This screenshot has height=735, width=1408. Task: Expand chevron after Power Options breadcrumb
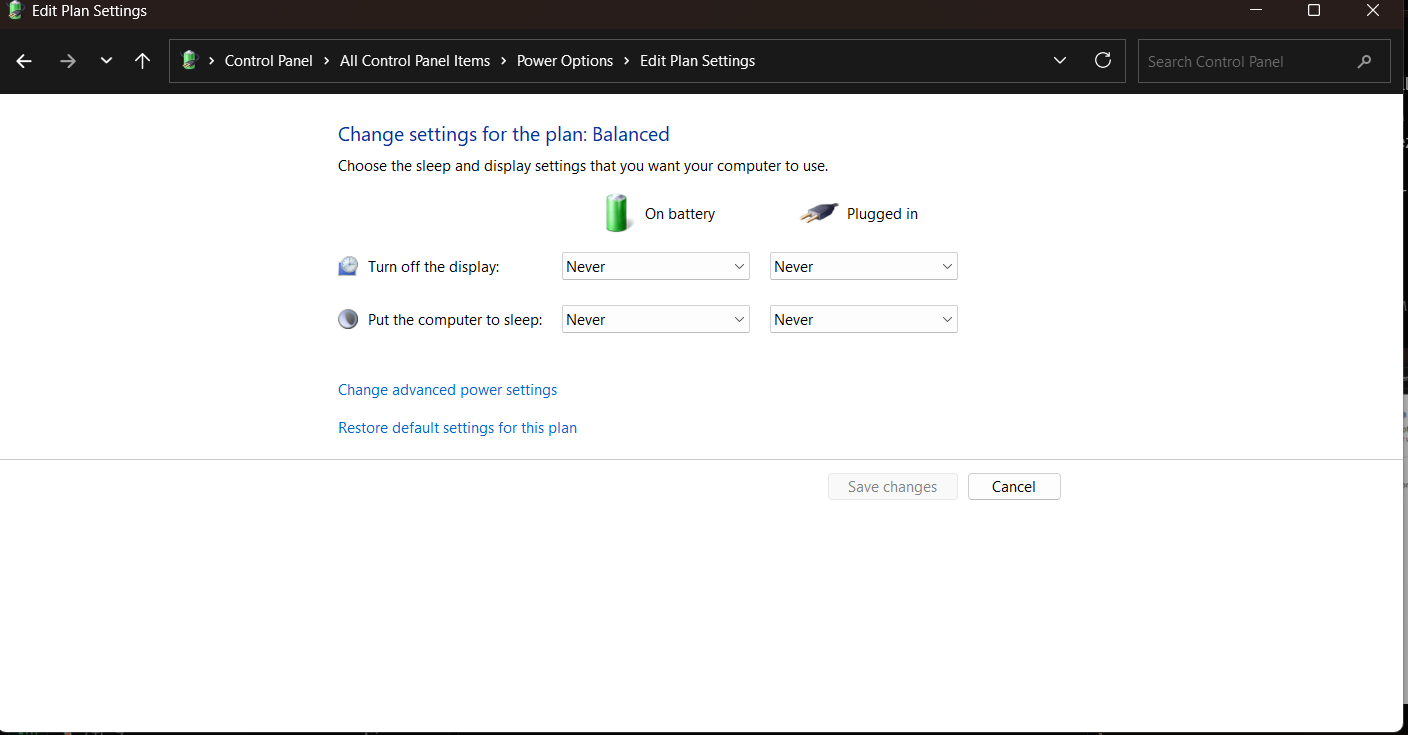click(627, 61)
